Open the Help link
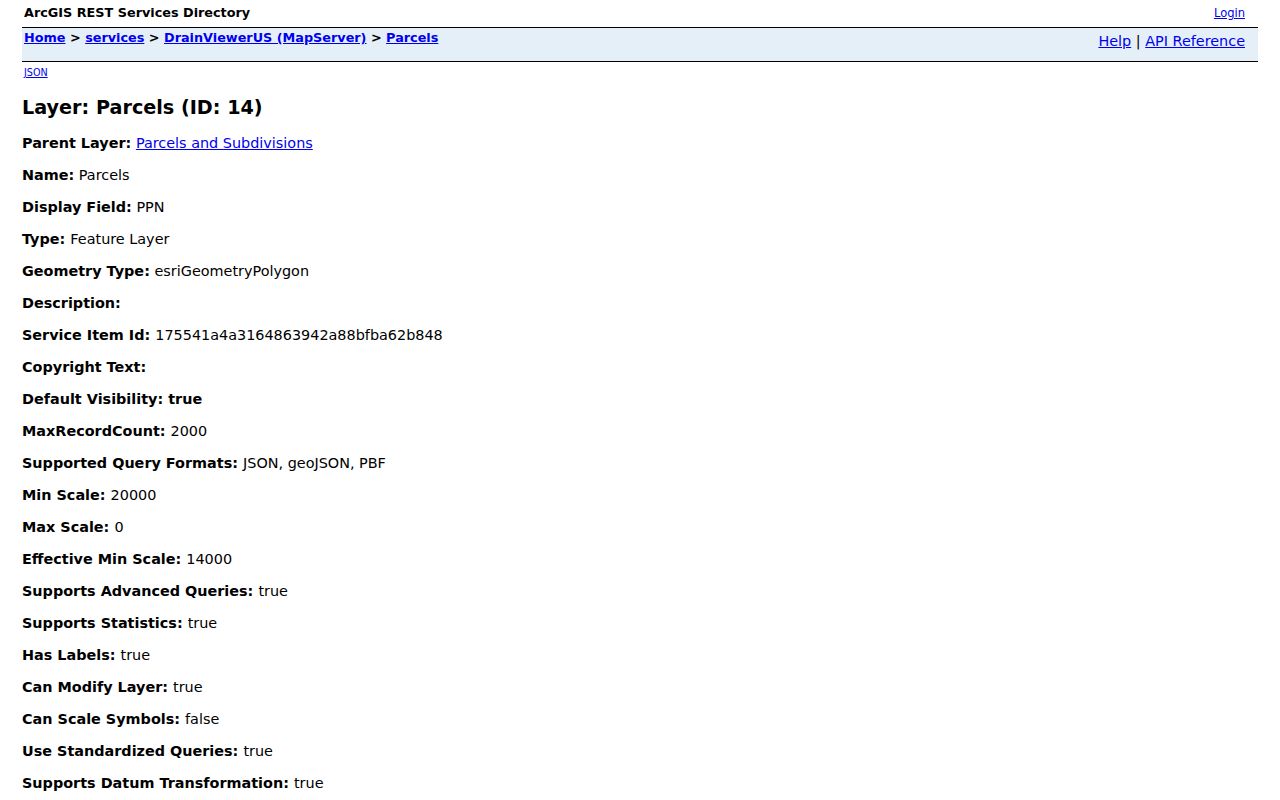The height and width of the screenshot is (800, 1280). pyautogui.click(x=1114, y=41)
